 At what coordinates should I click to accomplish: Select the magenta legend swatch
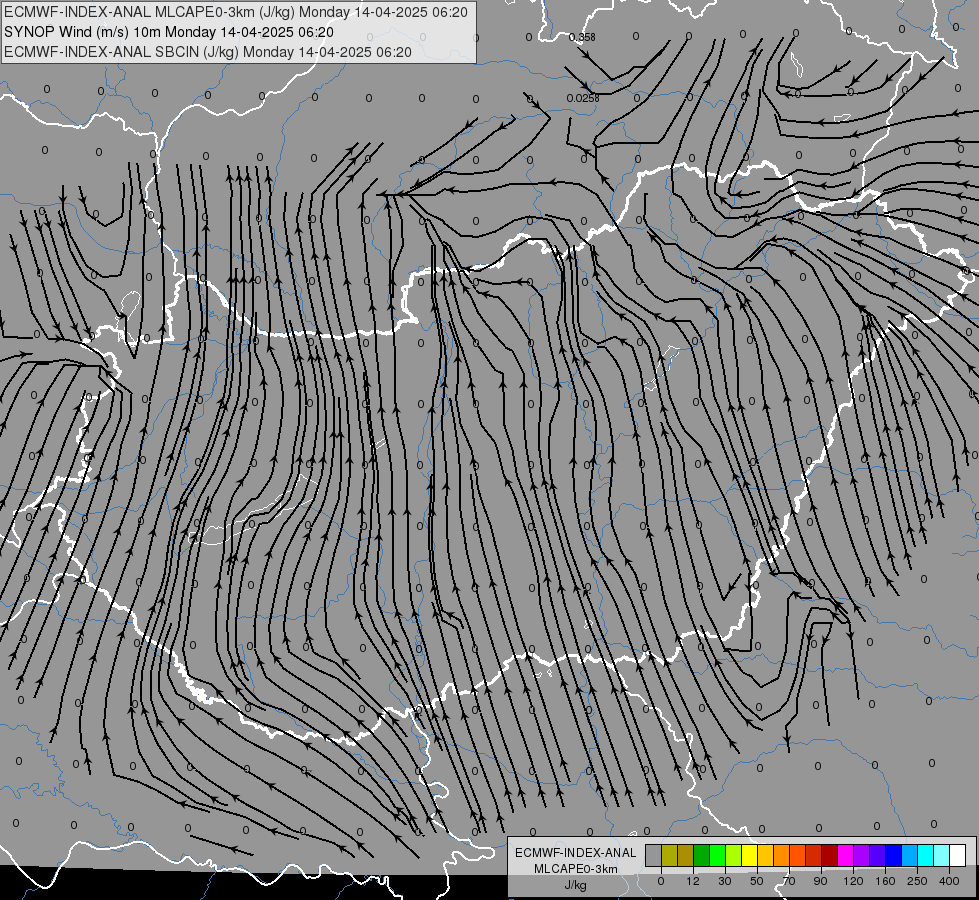(x=845, y=855)
